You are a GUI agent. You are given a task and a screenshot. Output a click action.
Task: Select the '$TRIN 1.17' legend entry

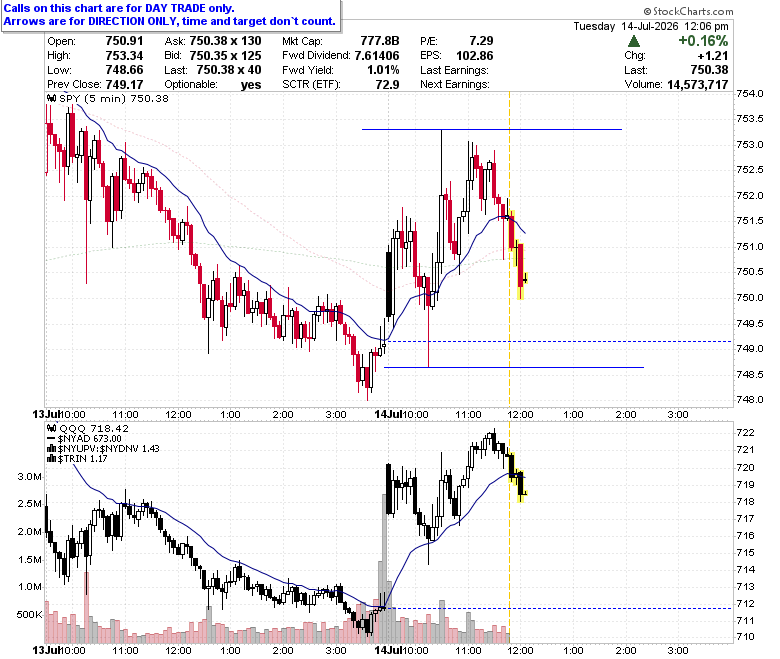pyautogui.click(x=83, y=459)
